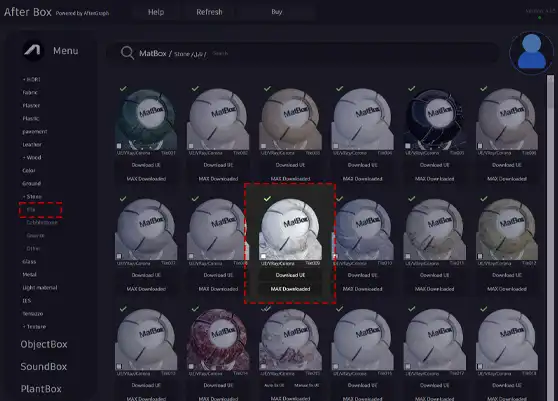Click the MatBox breadcrumb label
558x401 pixels.
[153, 53]
